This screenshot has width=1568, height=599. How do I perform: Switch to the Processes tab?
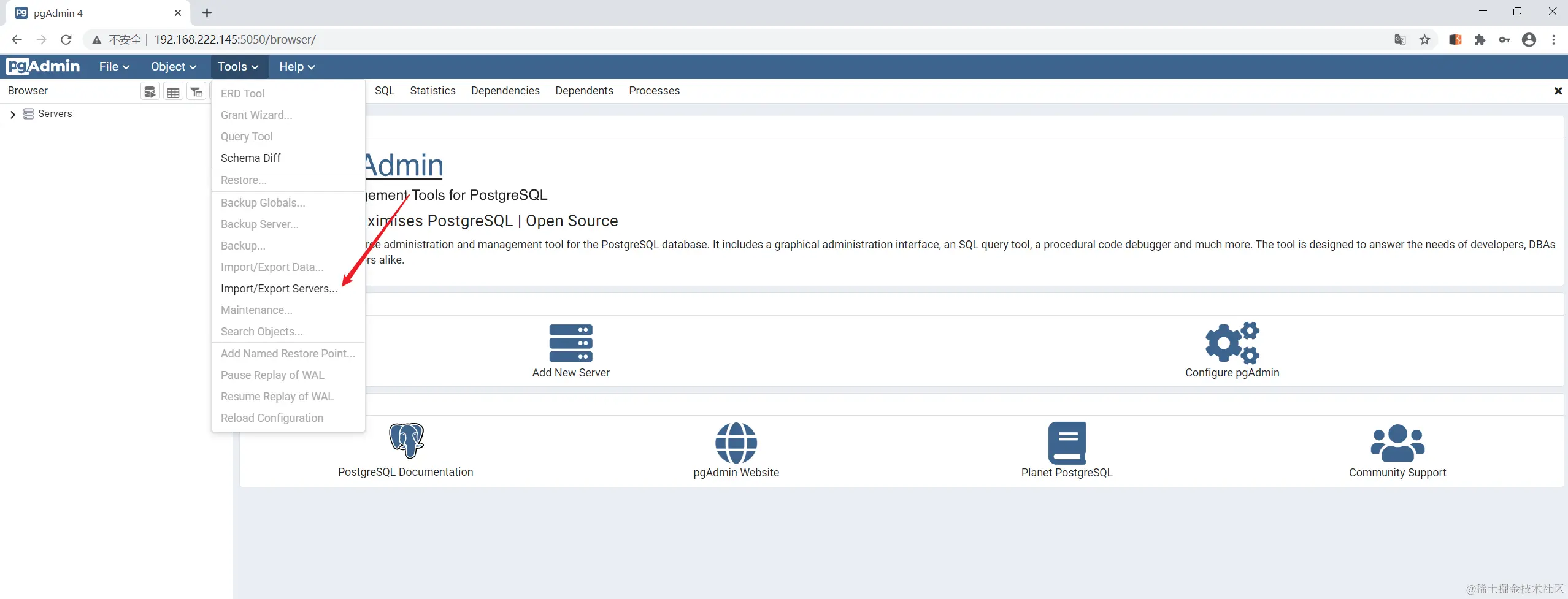[654, 91]
